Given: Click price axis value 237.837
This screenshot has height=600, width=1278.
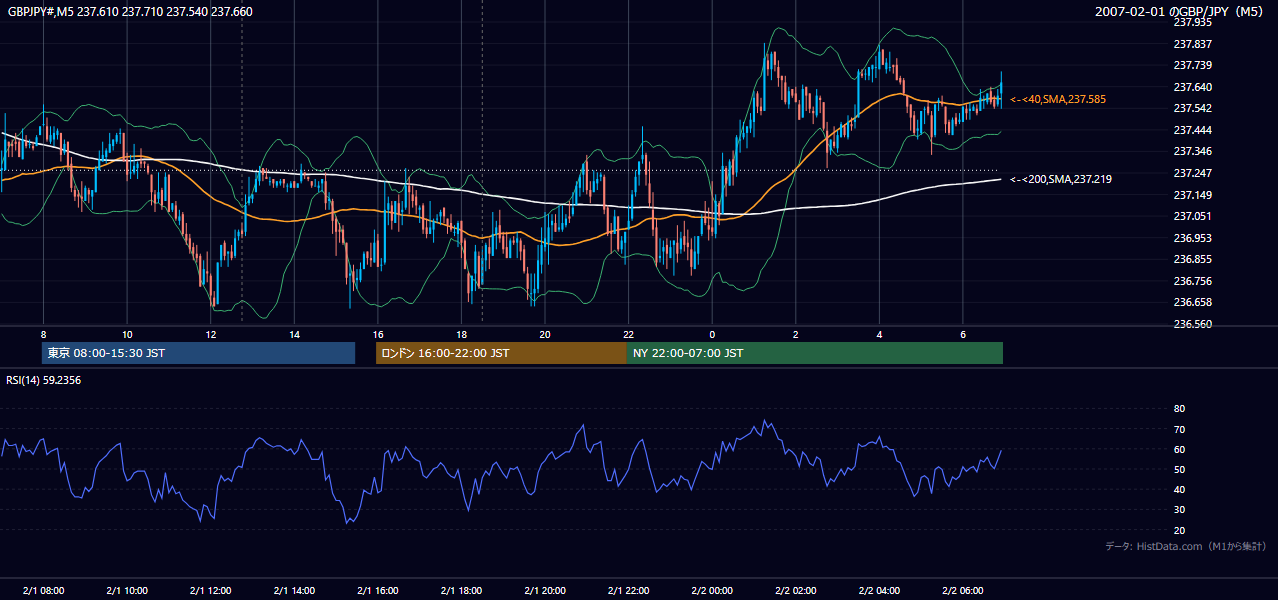Looking at the screenshot, I should coord(1192,44).
